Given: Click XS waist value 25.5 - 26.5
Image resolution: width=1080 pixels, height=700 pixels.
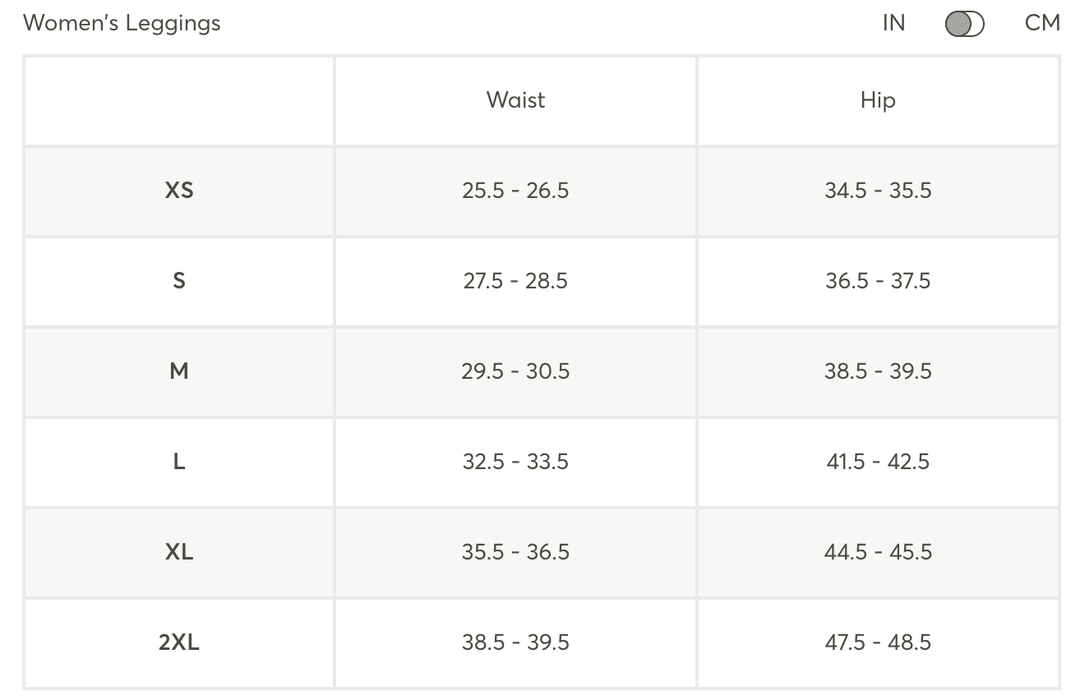Looking at the screenshot, I should coord(515,190).
